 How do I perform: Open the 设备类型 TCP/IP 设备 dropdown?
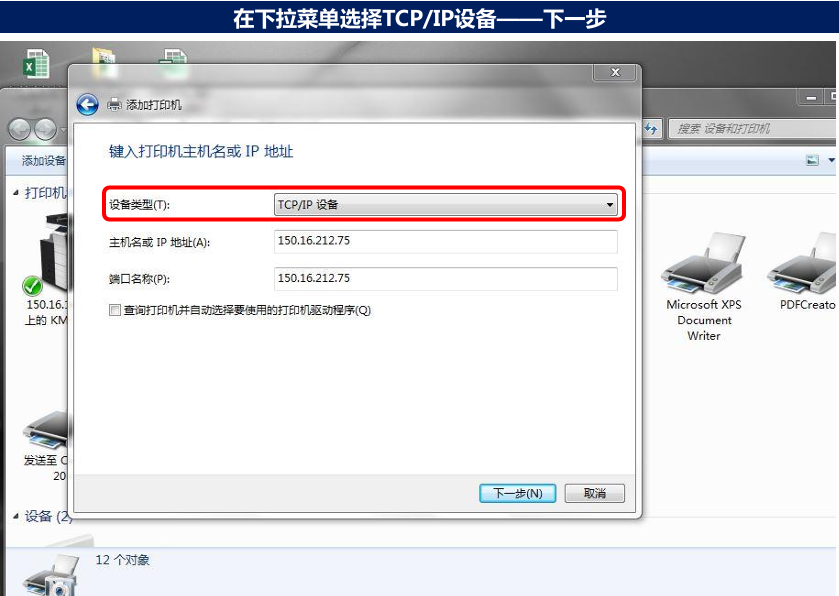[445, 204]
